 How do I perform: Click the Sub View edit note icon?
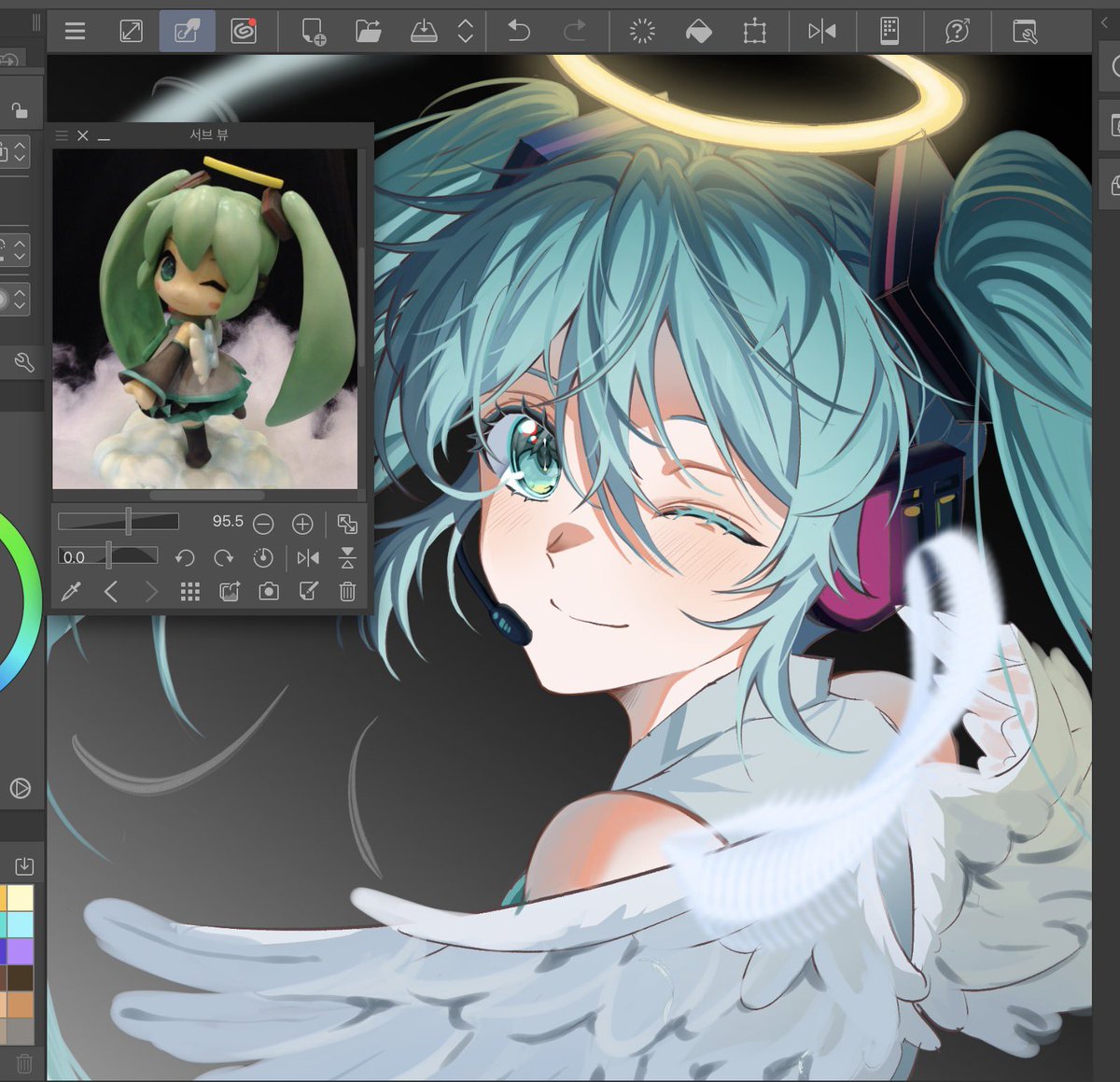click(x=308, y=591)
